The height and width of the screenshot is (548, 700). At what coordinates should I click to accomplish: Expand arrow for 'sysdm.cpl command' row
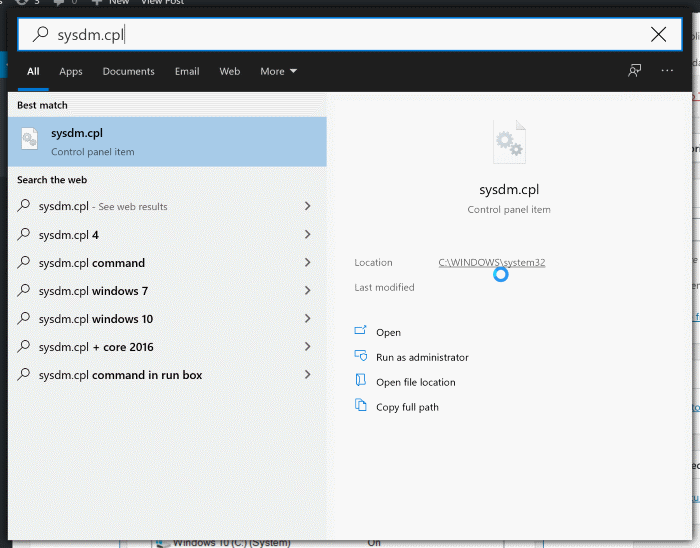pos(308,262)
